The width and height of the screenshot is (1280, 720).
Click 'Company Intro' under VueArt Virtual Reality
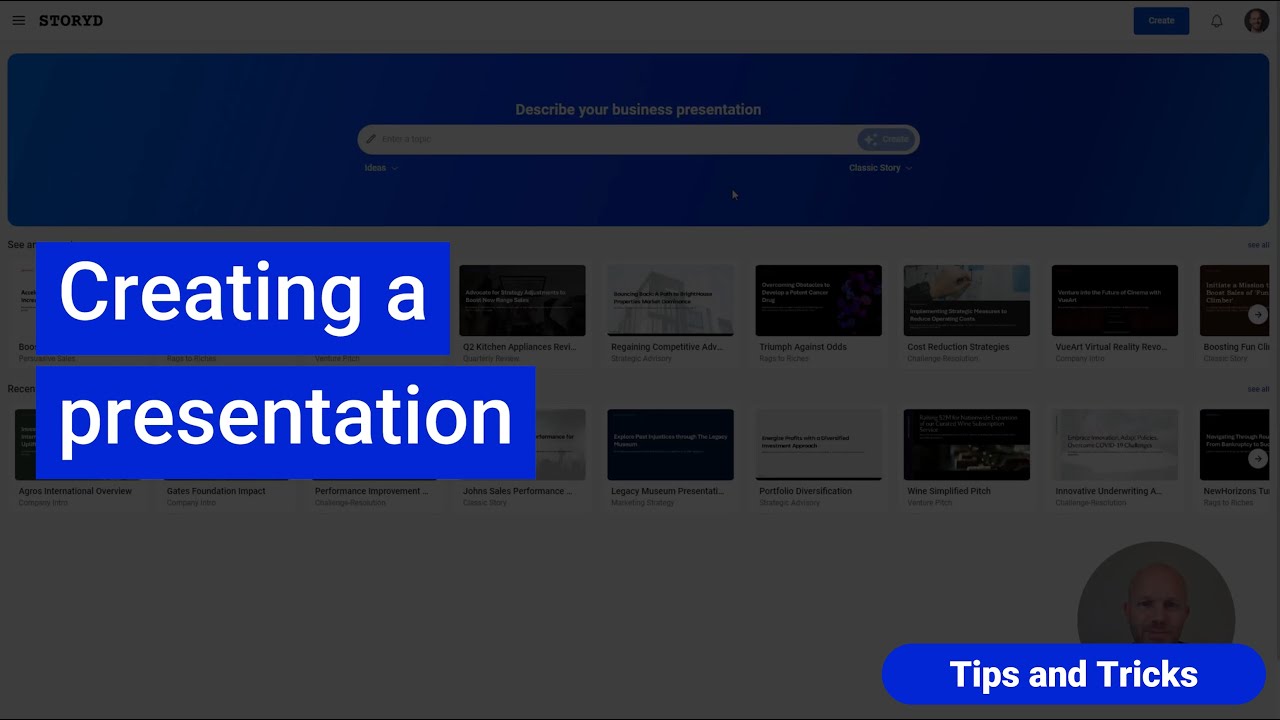1079,359
